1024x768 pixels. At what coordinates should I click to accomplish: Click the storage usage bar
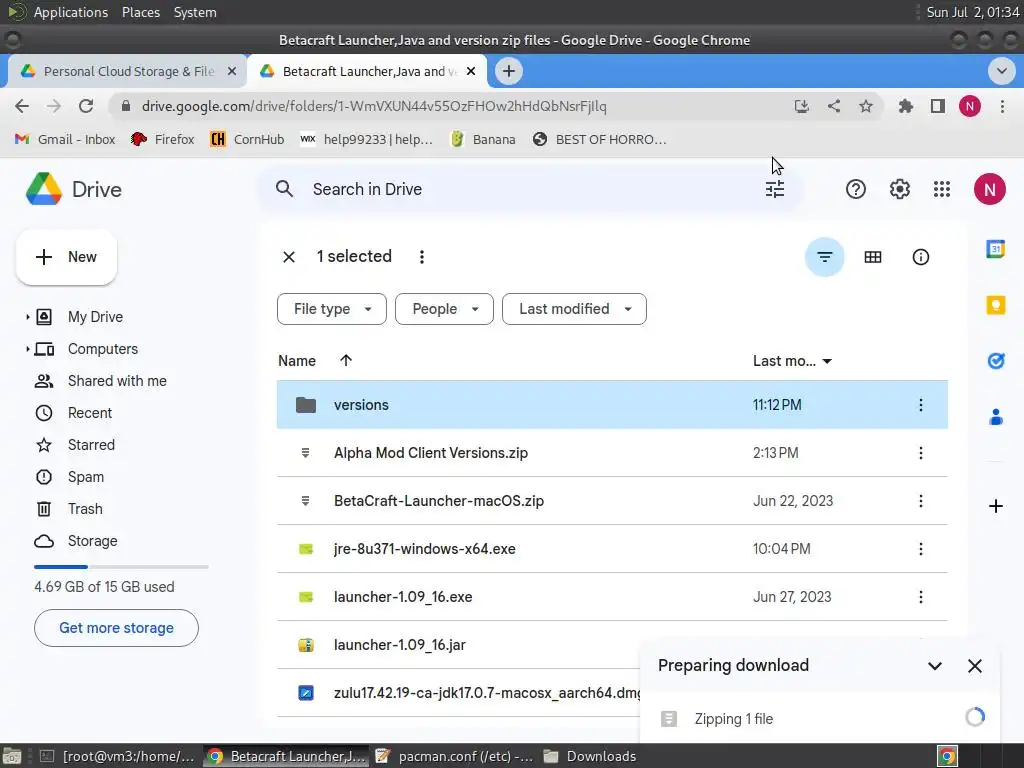[x=121, y=567]
